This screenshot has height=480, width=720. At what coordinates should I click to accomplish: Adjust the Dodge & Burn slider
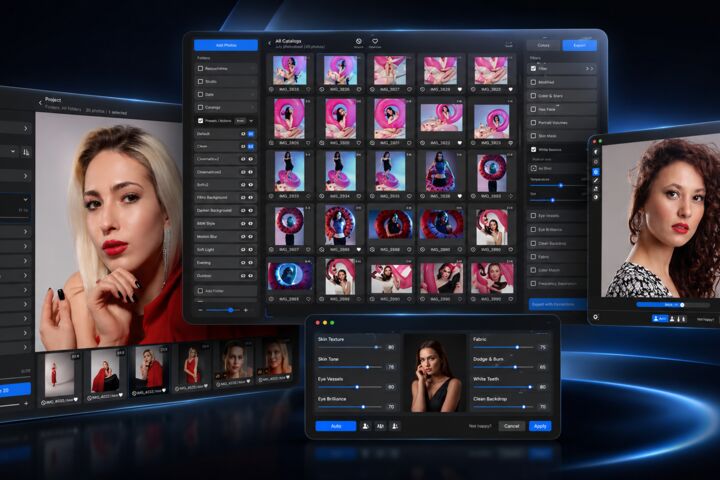(504, 367)
